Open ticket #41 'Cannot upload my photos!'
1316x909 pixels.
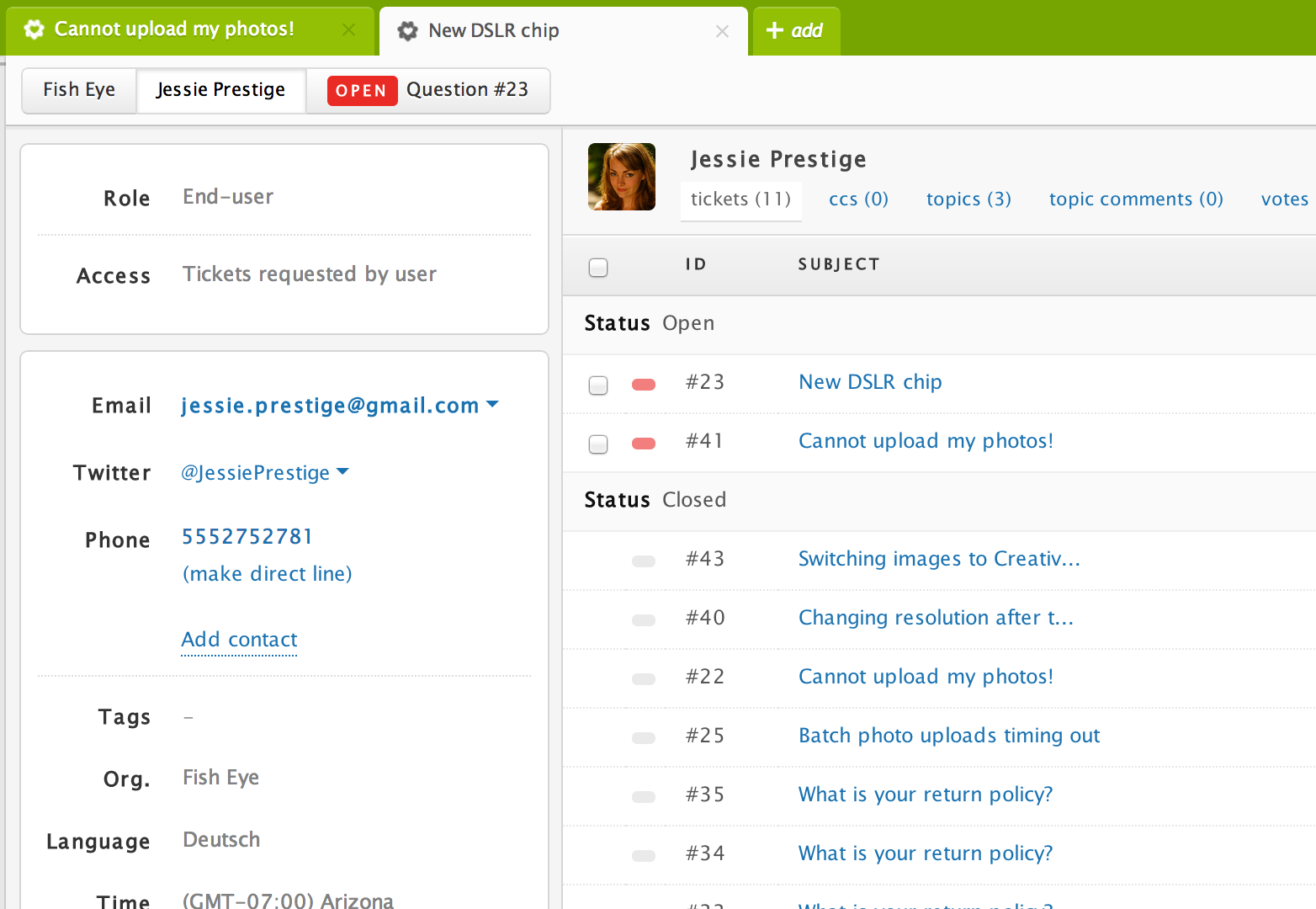click(x=926, y=441)
